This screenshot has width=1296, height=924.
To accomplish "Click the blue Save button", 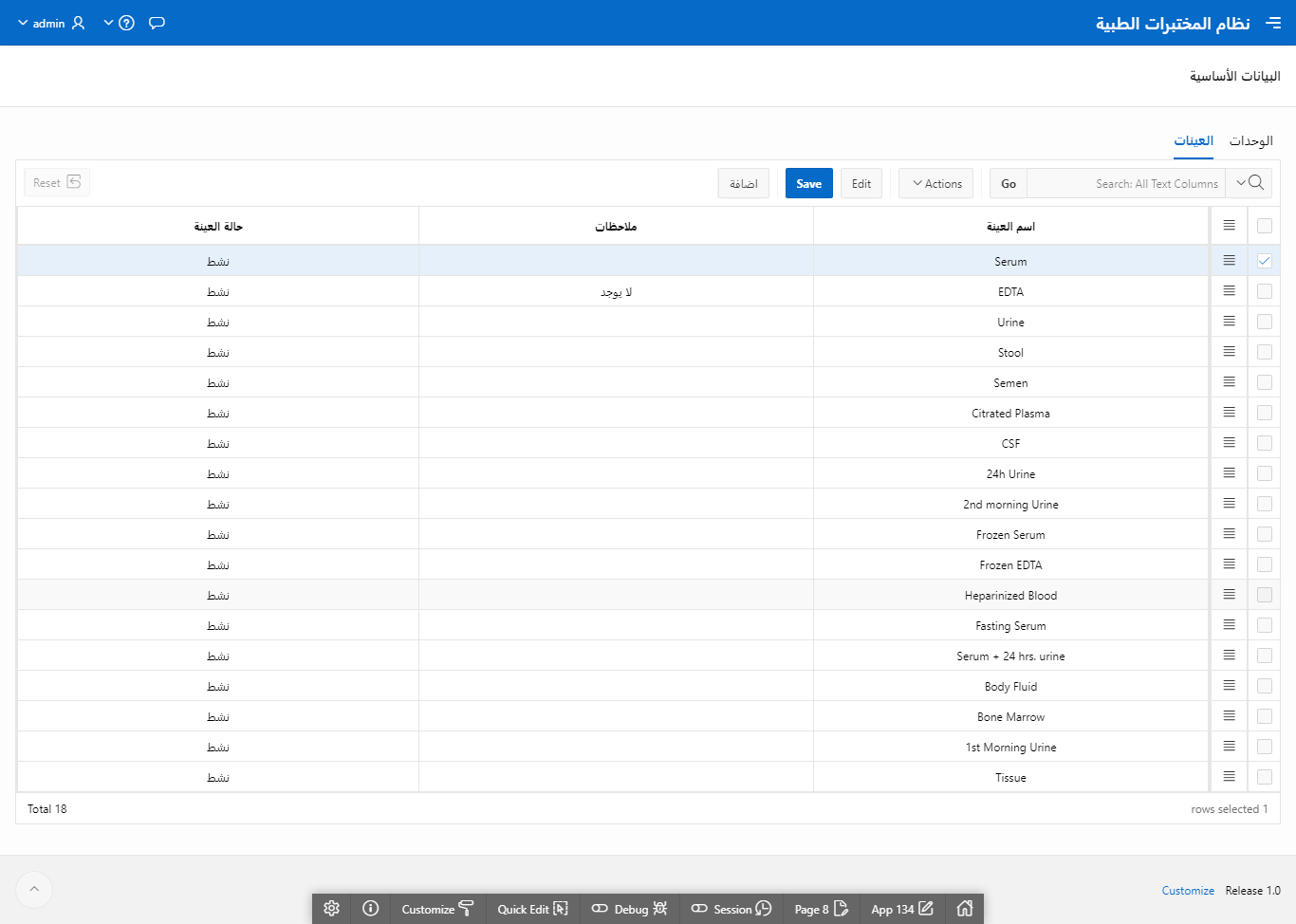I will point(808,183).
